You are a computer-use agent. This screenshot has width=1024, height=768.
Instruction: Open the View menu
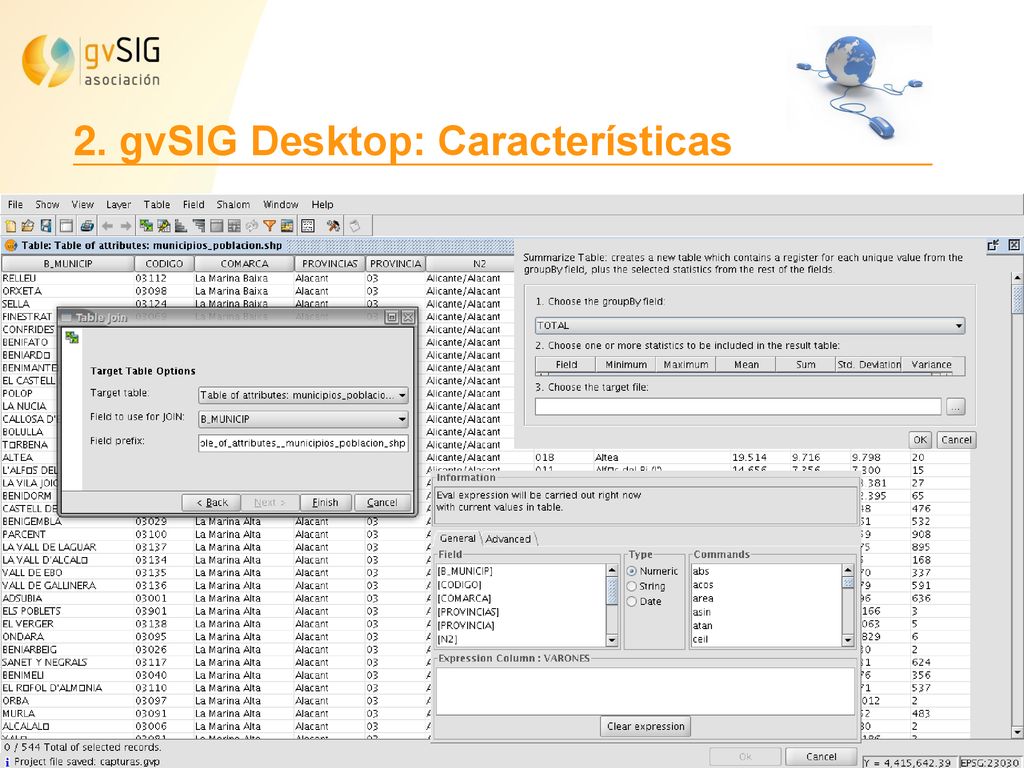[82, 204]
